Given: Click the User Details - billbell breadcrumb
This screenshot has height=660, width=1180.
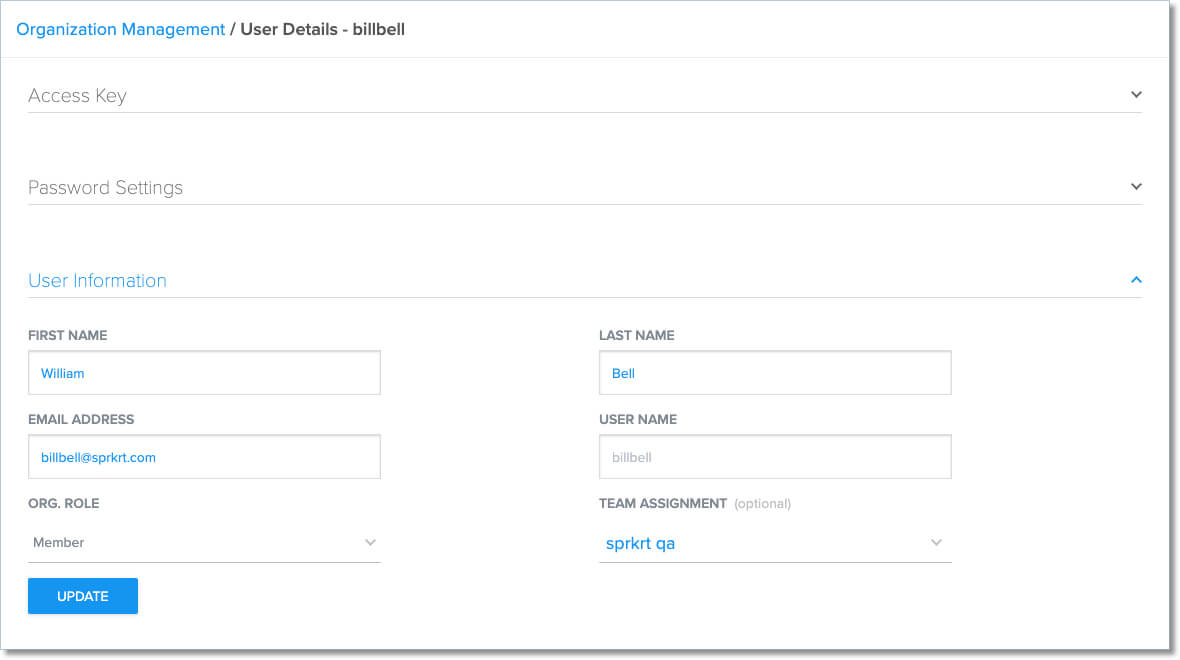Looking at the screenshot, I should [322, 29].
